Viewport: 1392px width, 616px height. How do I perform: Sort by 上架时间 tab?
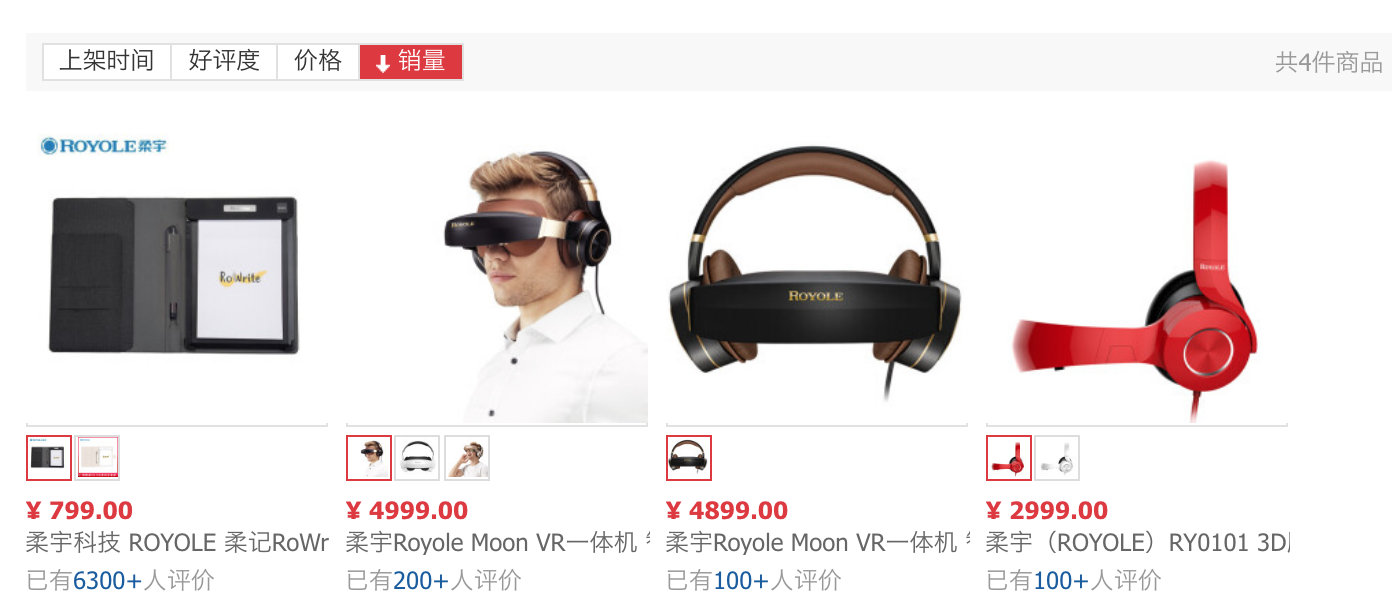coord(107,61)
